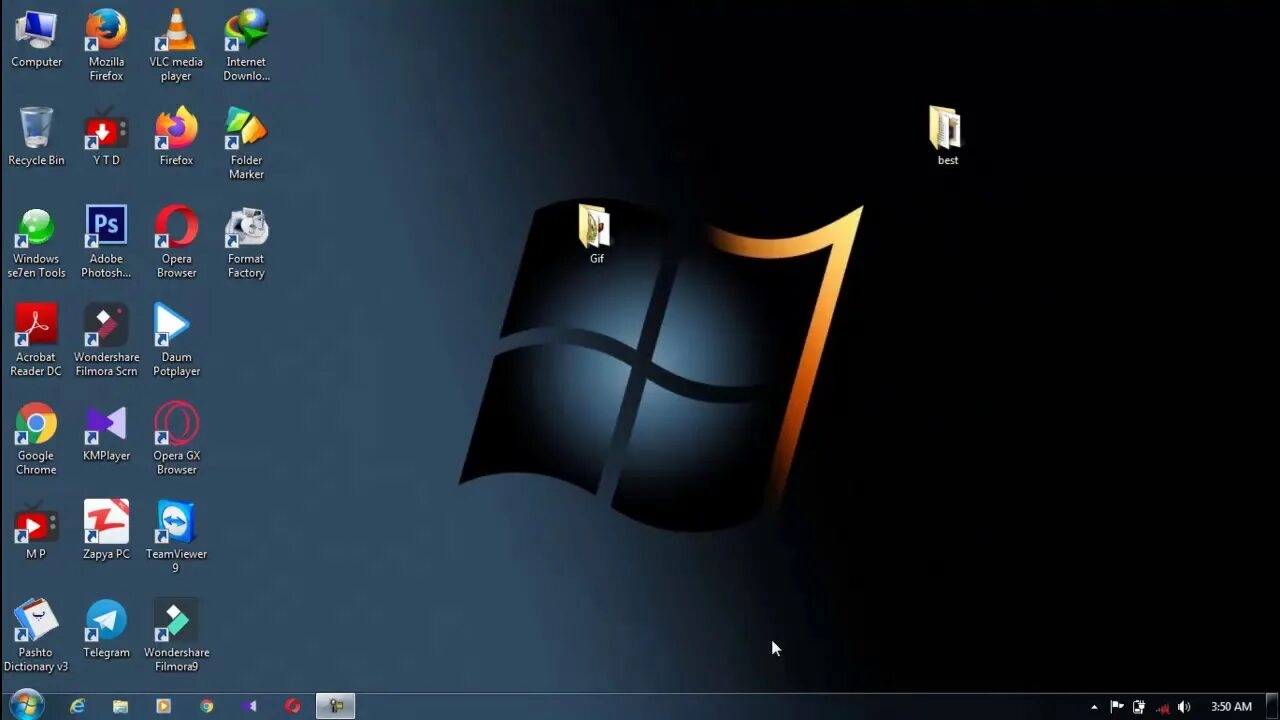
Task: Select the Y T D shortcut
Action: (x=106, y=137)
